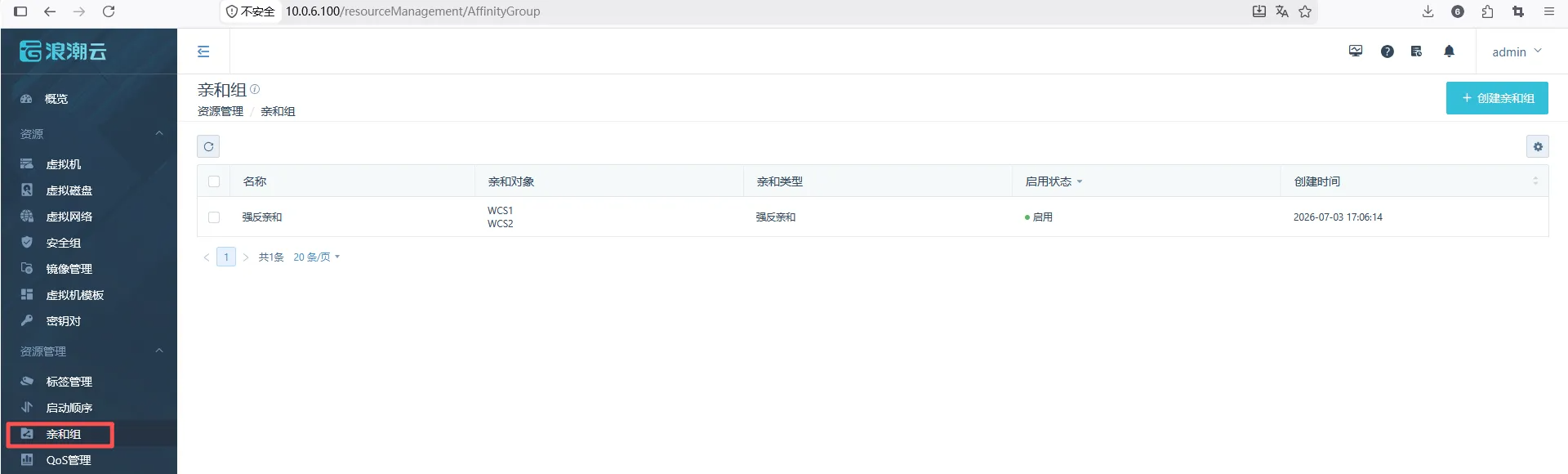Sort by 创建时间 column arrows
Image resolution: width=1568 pixels, height=474 pixels.
[1535, 181]
